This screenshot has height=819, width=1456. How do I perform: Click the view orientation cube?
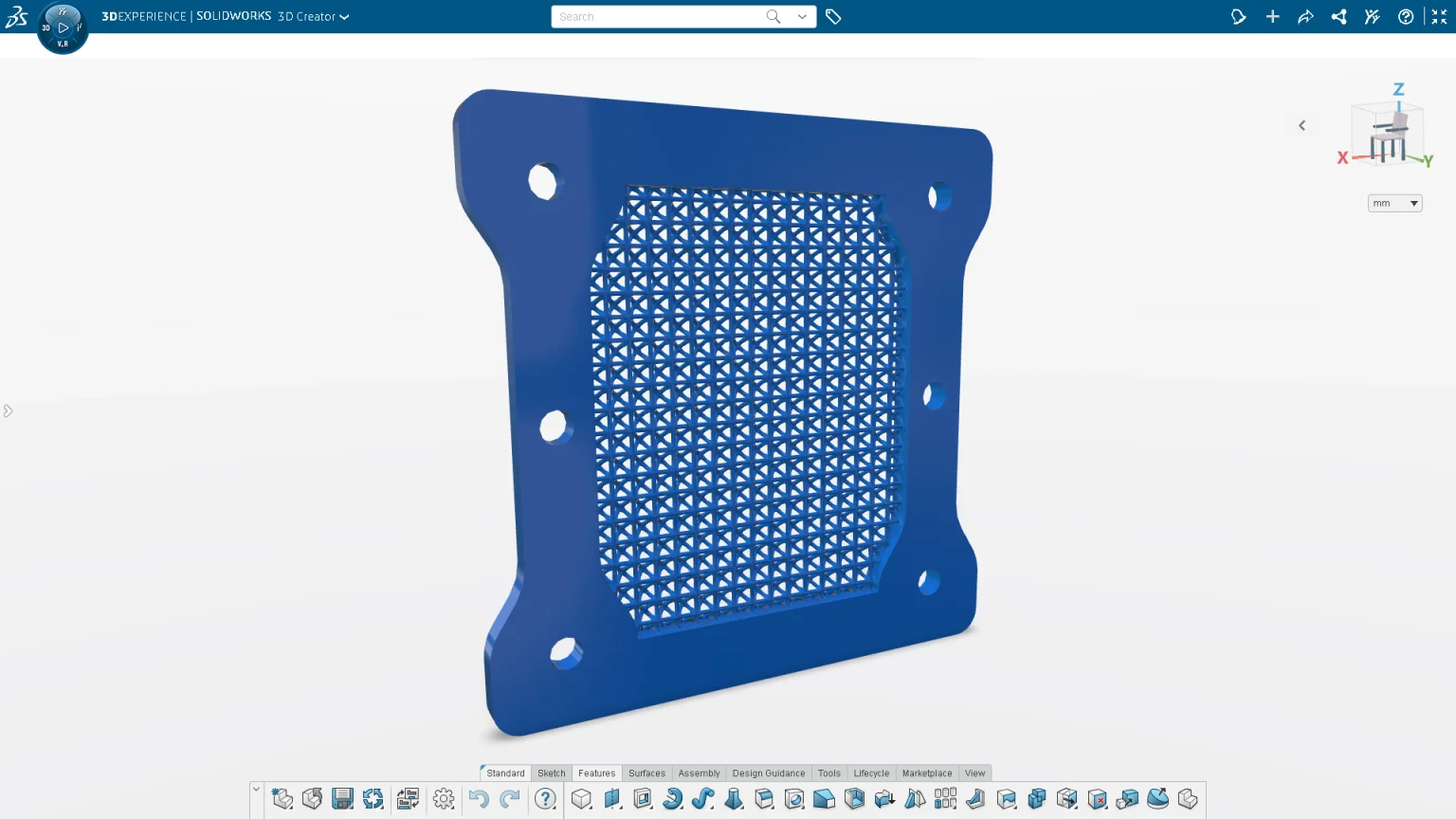(x=1387, y=133)
